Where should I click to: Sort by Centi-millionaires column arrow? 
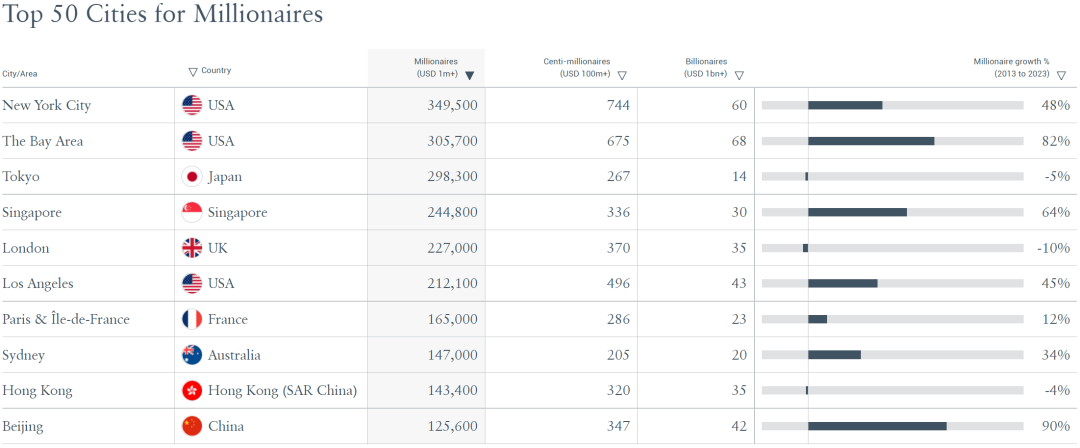click(622, 75)
